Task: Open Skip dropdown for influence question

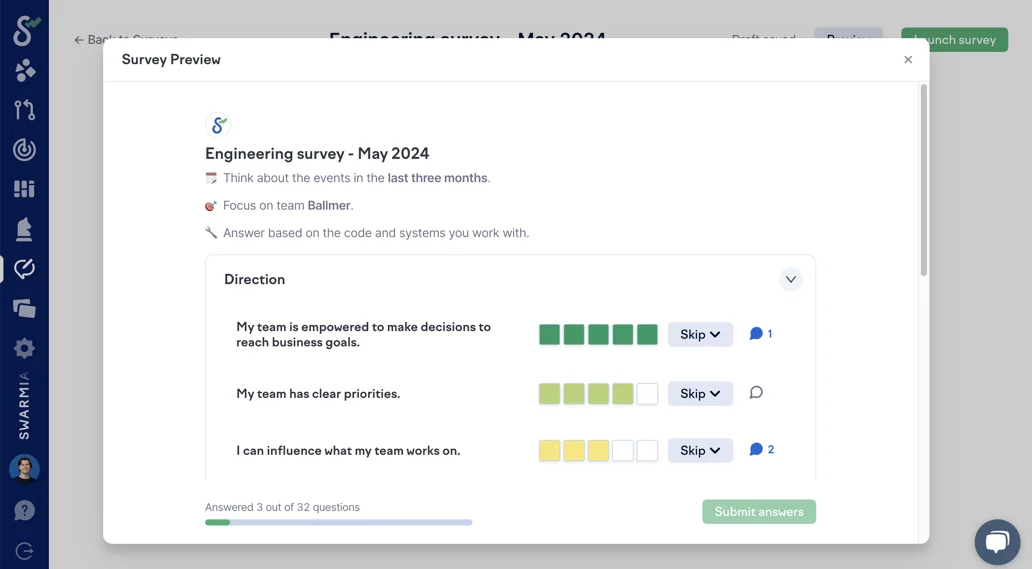Action: tap(700, 450)
